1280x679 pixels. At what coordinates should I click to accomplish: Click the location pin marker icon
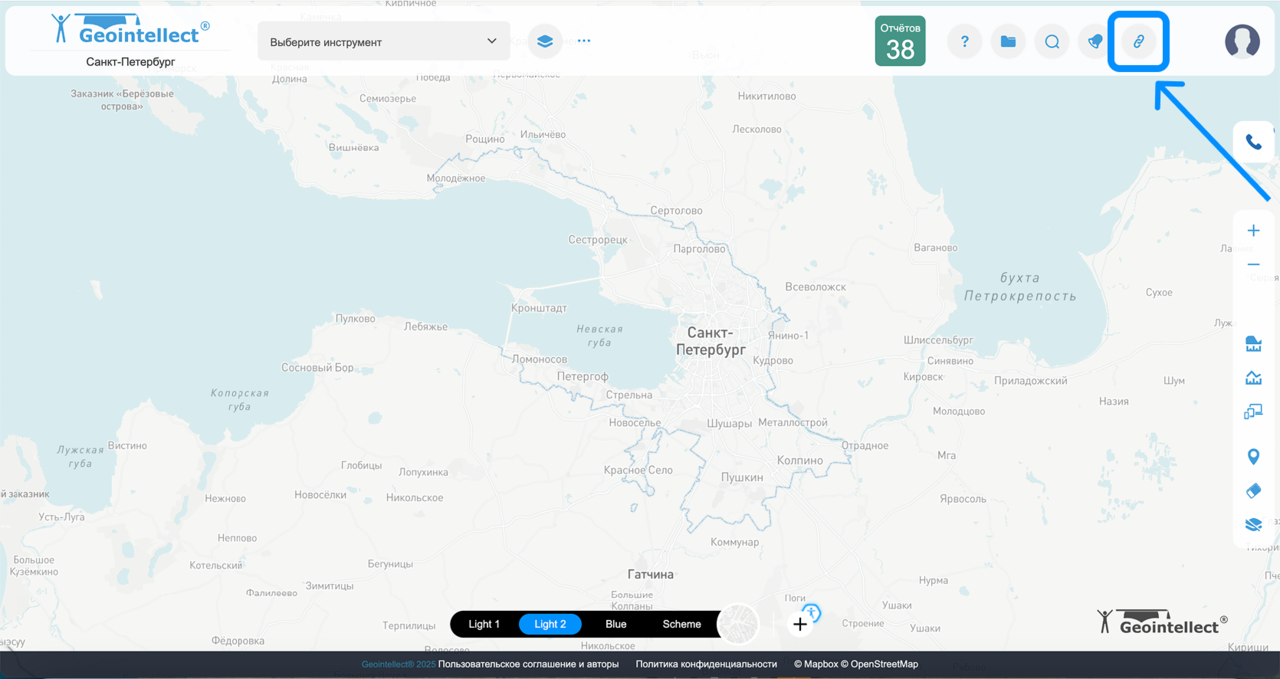pyautogui.click(x=1253, y=457)
